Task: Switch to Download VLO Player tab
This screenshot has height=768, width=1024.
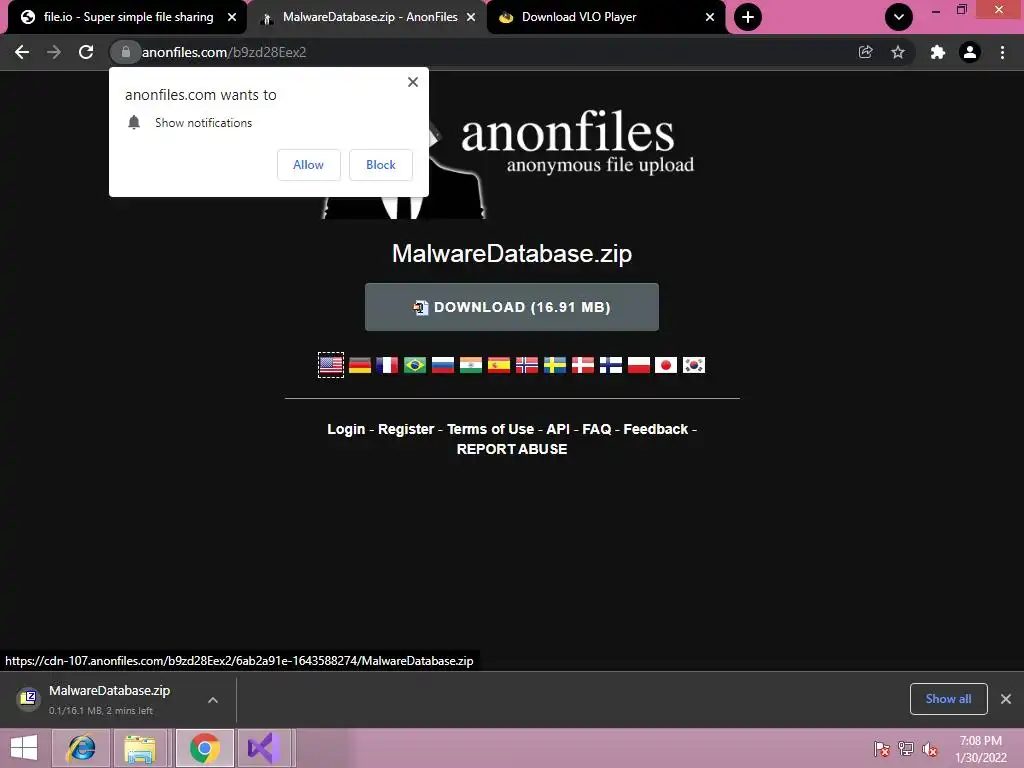Action: point(605,17)
